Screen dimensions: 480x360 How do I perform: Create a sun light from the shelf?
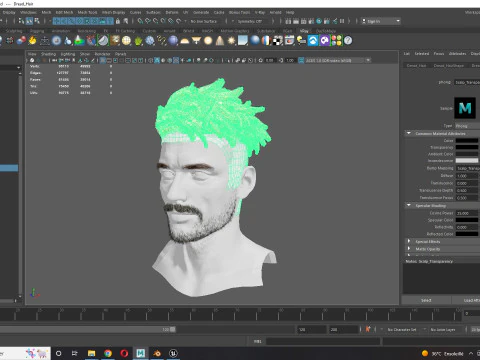point(231,41)
